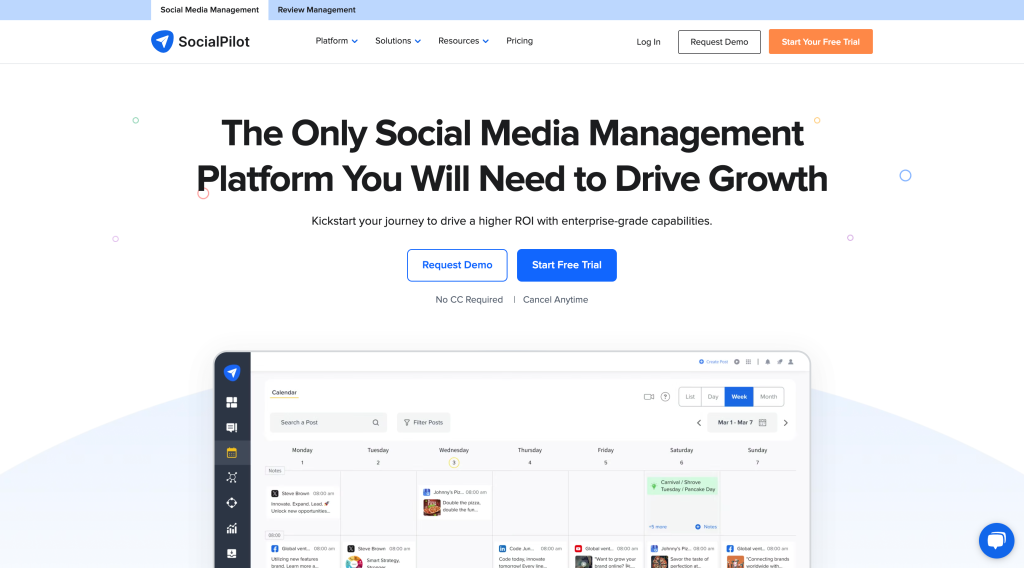Switch to the Social Media Management tab
Screen dimensions: 1024x568
coord(210,10)
